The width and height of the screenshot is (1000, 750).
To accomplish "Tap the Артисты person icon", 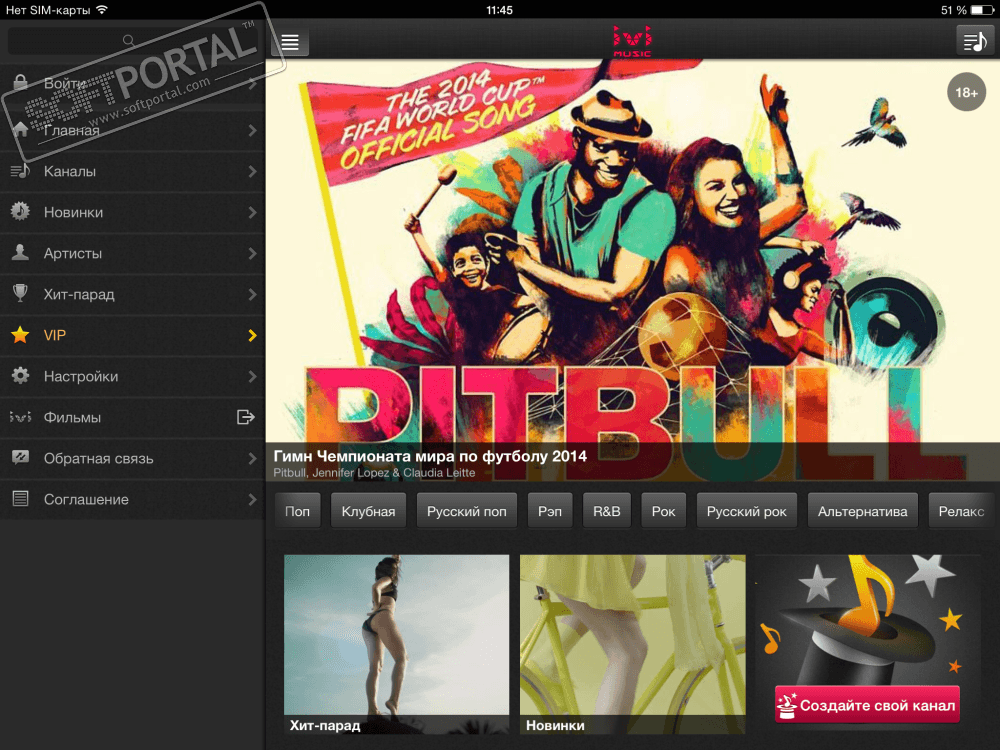I will coord(20,253).
